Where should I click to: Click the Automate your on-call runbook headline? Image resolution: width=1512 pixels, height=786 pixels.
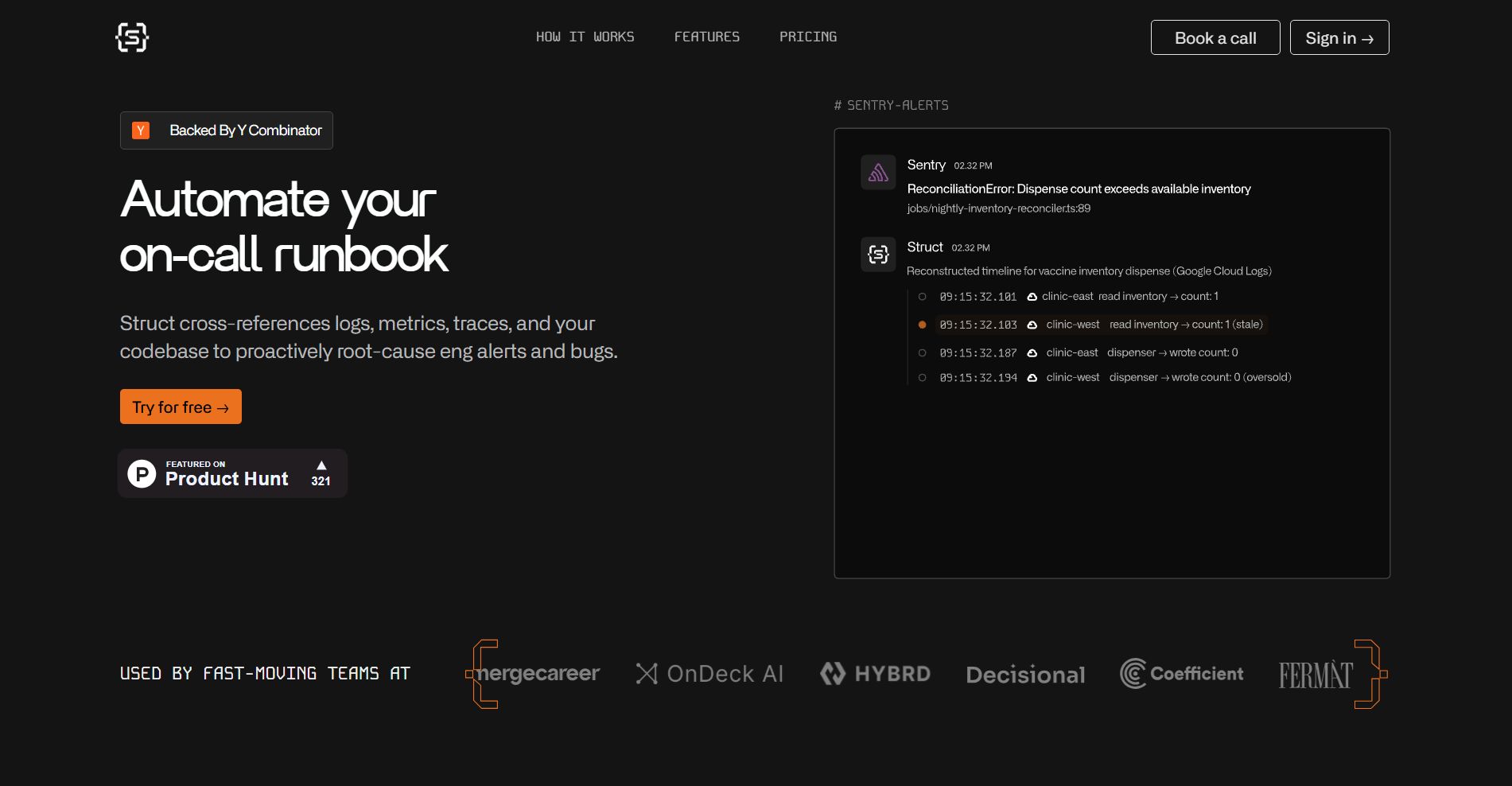(284, 227)
